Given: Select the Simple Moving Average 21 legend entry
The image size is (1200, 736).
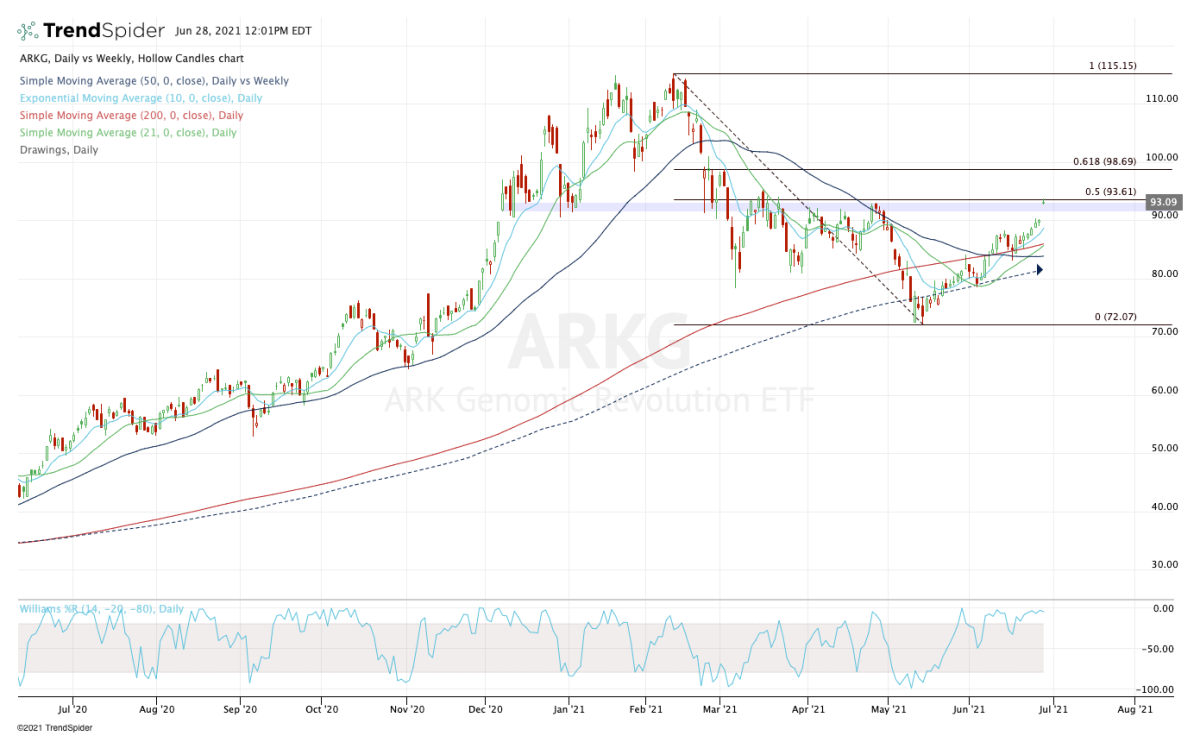Looking at the screenshot, I should (127, 132).
